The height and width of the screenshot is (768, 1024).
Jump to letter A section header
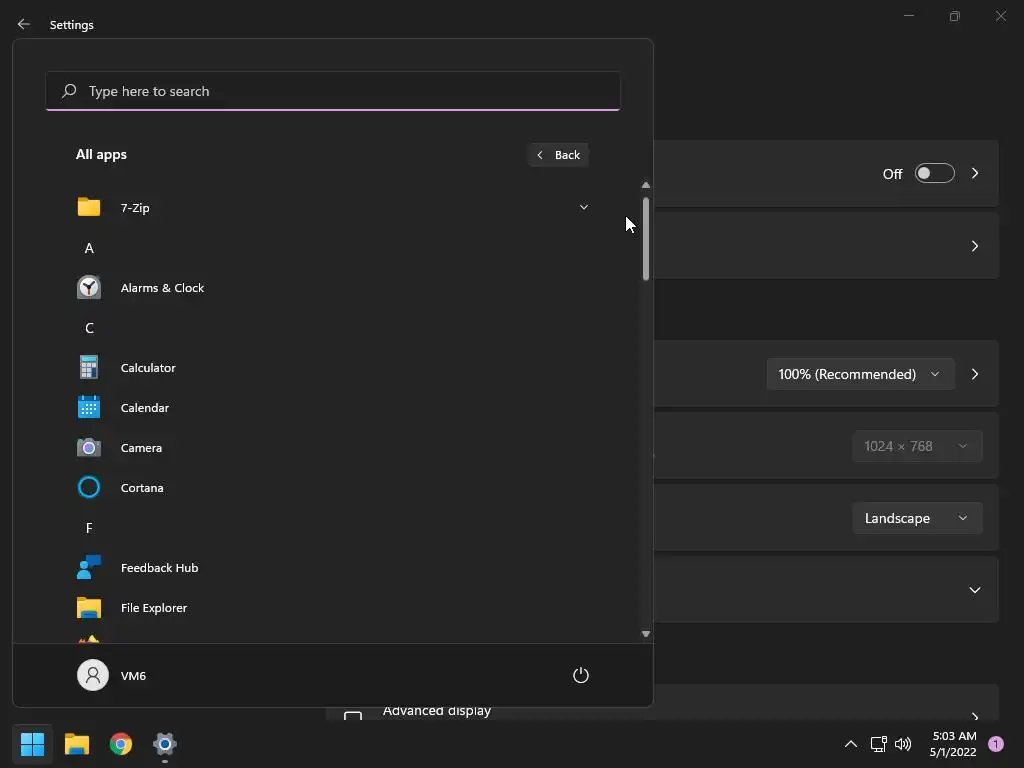click(x=89, y=248)
